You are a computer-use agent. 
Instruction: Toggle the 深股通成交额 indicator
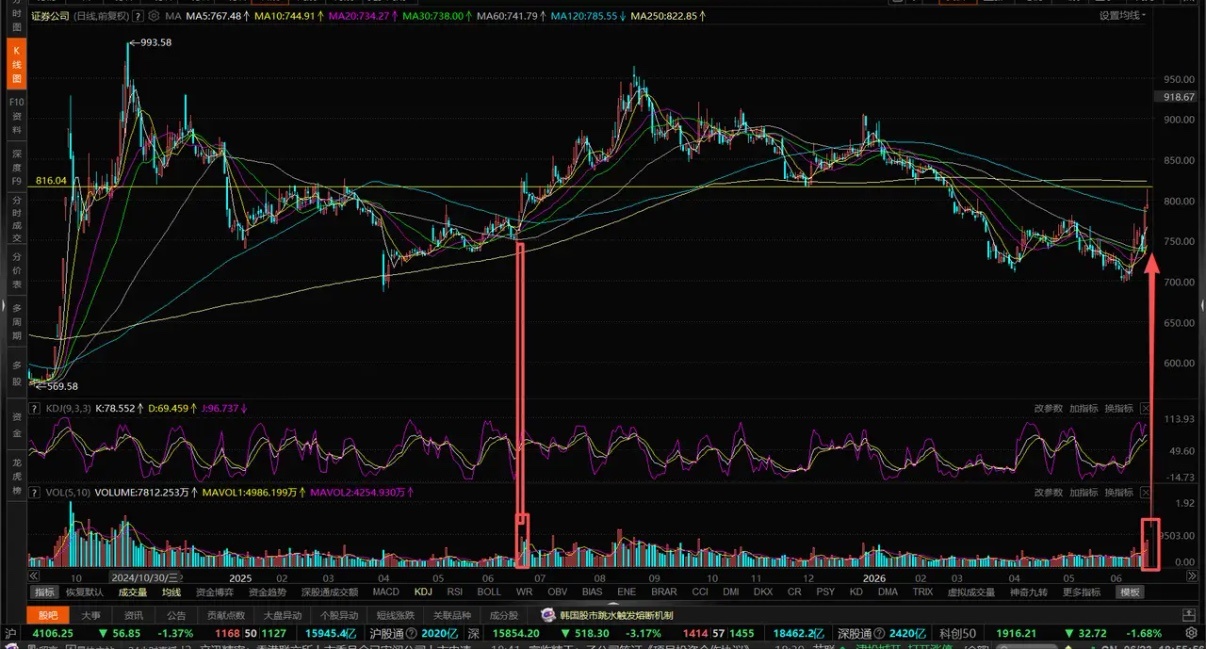click(329, 592)
